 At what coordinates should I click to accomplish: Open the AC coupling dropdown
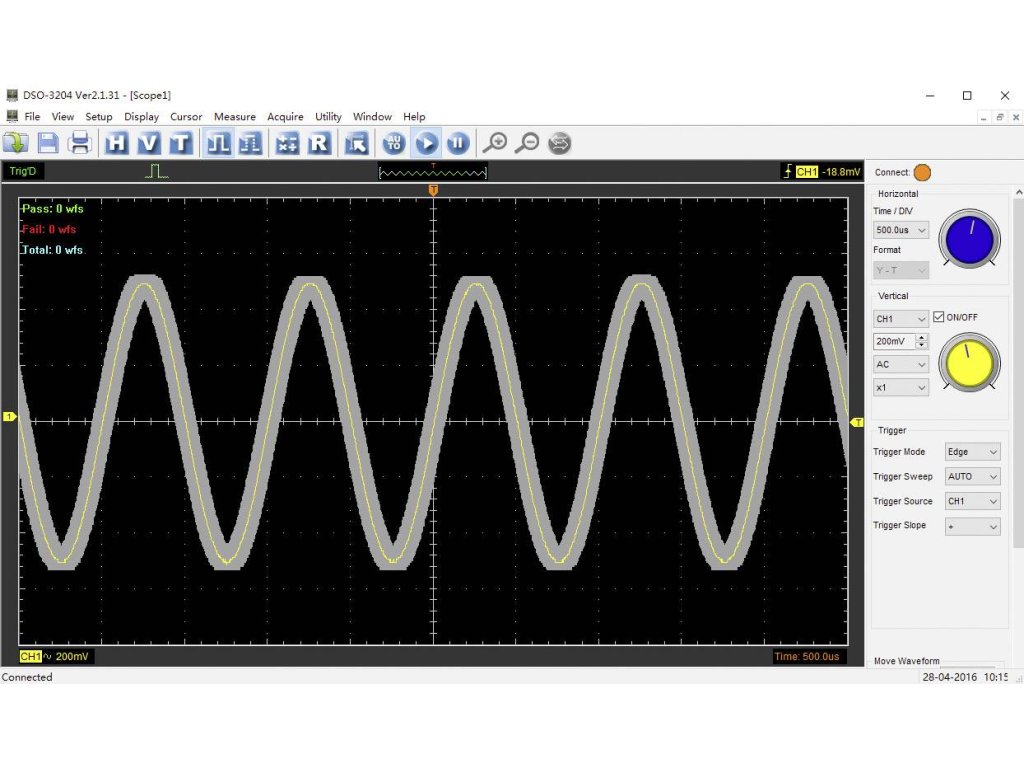901,364
